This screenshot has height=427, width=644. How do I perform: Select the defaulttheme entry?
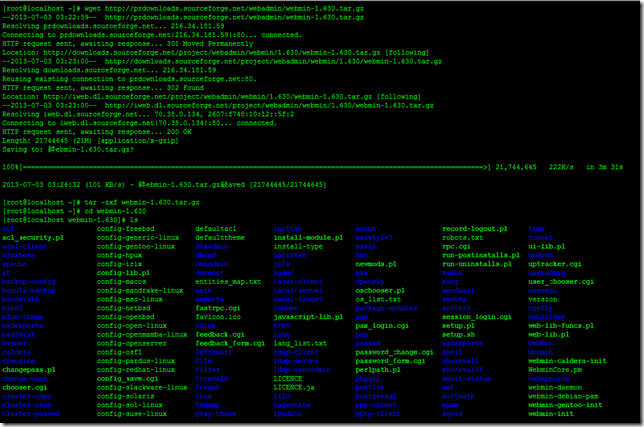pos(220,238)
